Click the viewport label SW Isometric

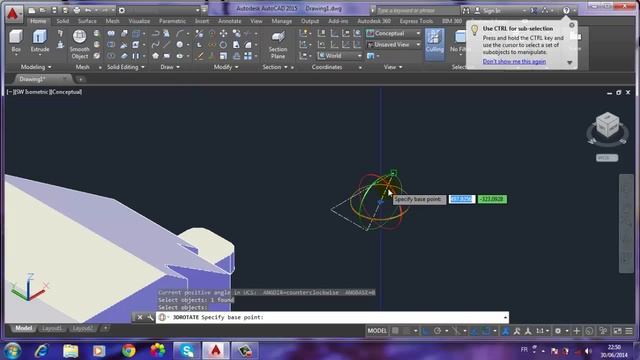coord(31,92)
